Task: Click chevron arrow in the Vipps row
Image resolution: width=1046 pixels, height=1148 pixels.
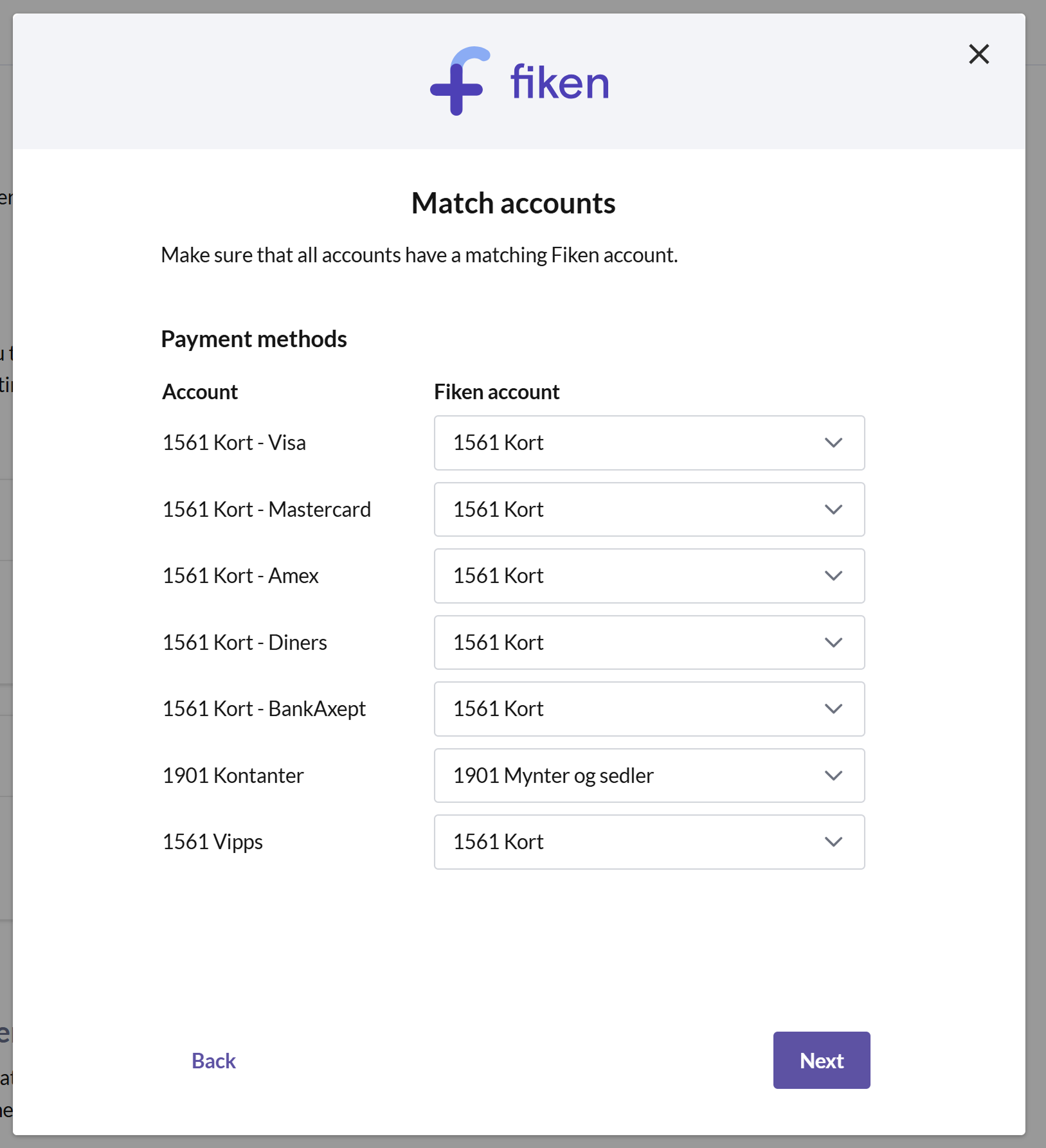Action: [x=833, y=842]
